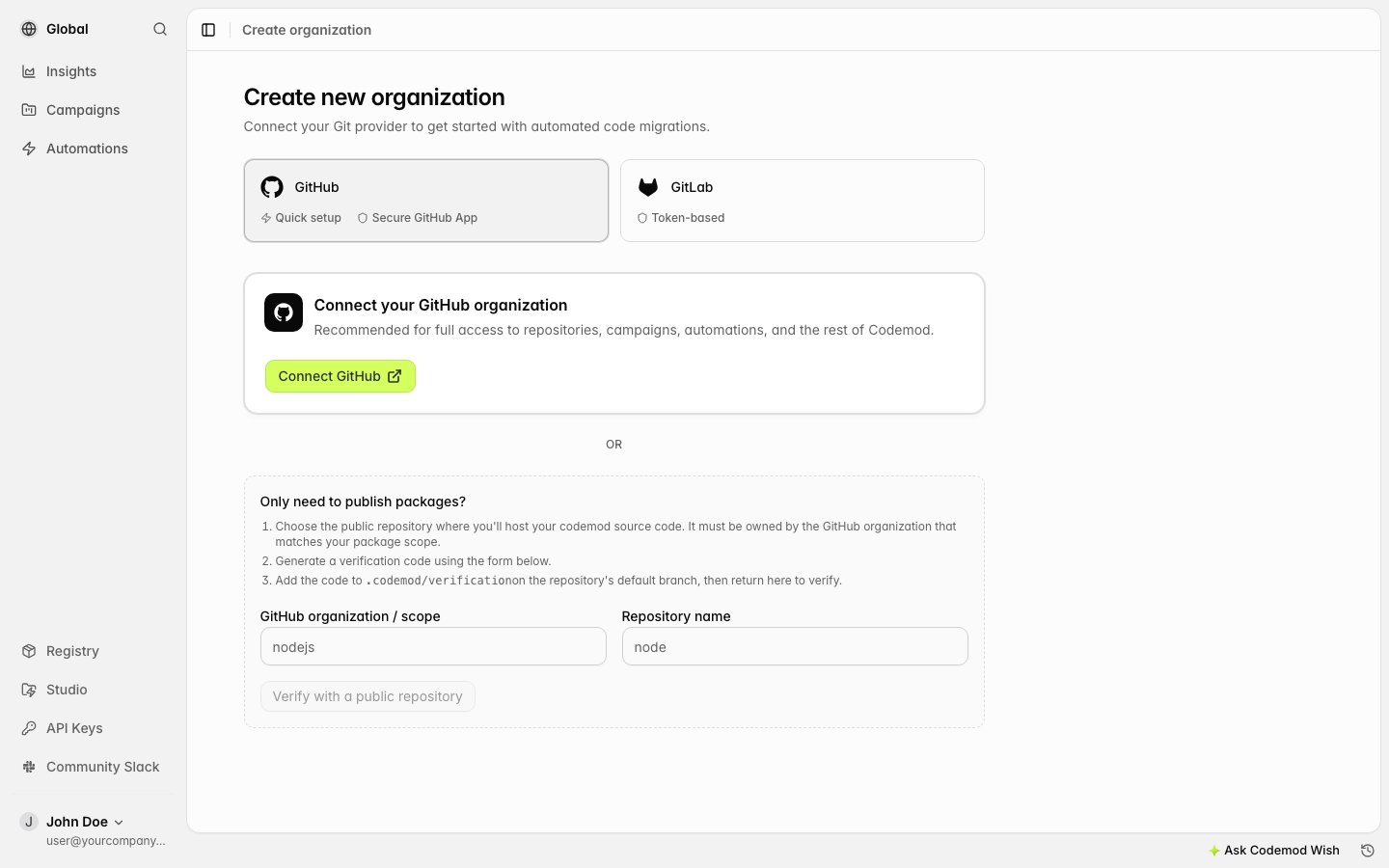The height and width of the screenshot is (868, 1389).
Task: Click the .codemod/verification code text
Action: [439, 581]
